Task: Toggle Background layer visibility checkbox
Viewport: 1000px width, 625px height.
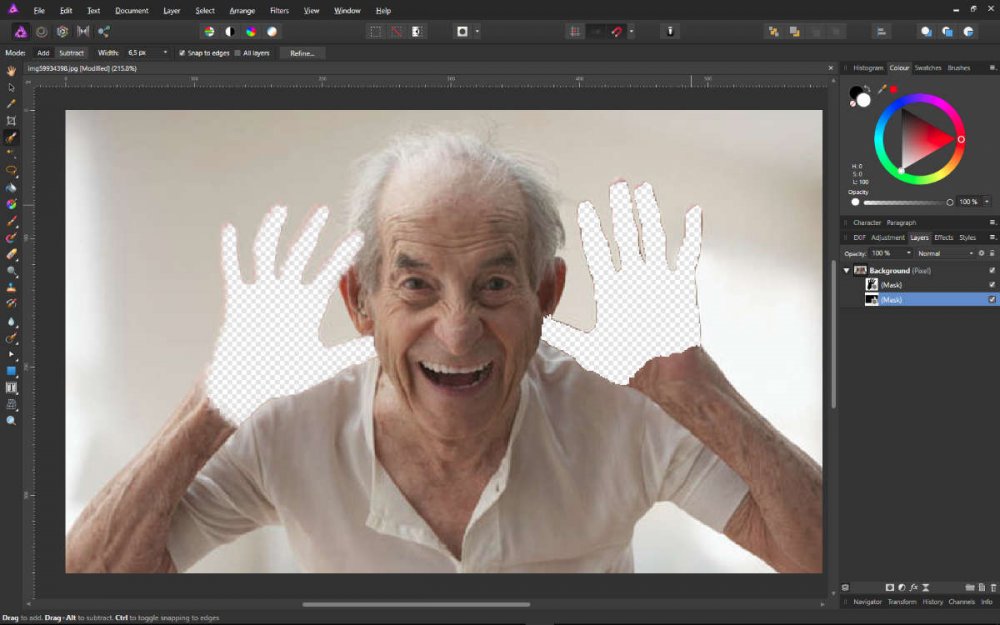Action: pos(991,270)
